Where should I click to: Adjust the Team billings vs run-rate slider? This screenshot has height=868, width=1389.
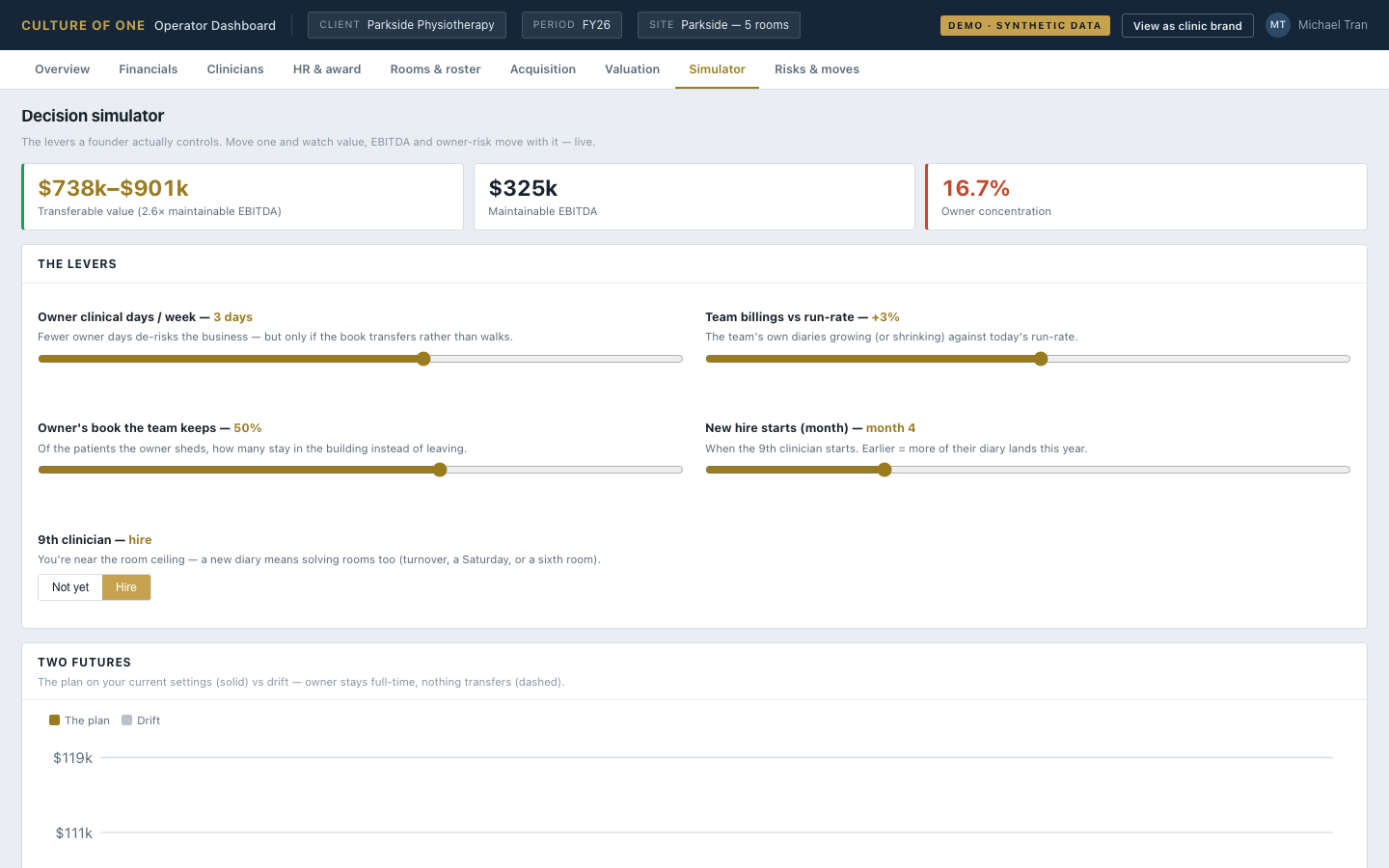pos(1027,359)
